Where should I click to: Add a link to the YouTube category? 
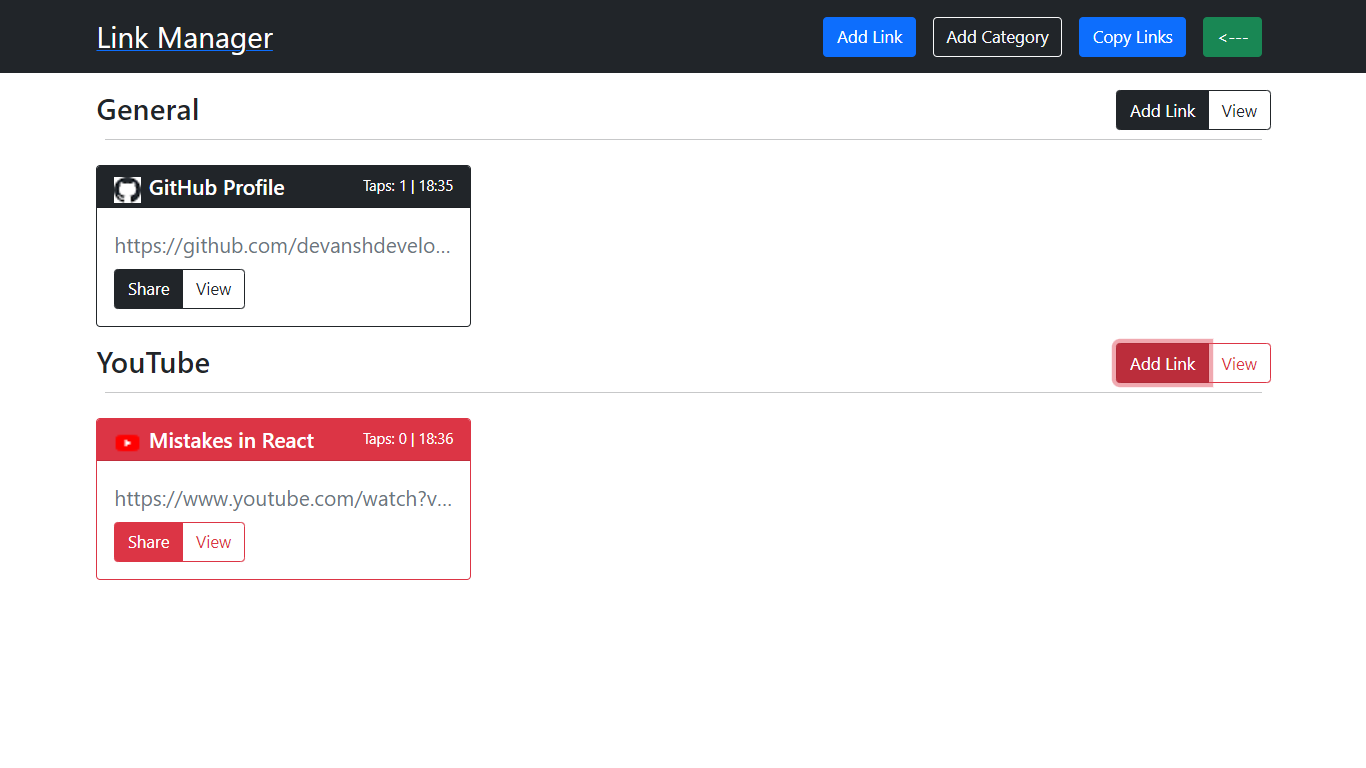(1162, 364)
